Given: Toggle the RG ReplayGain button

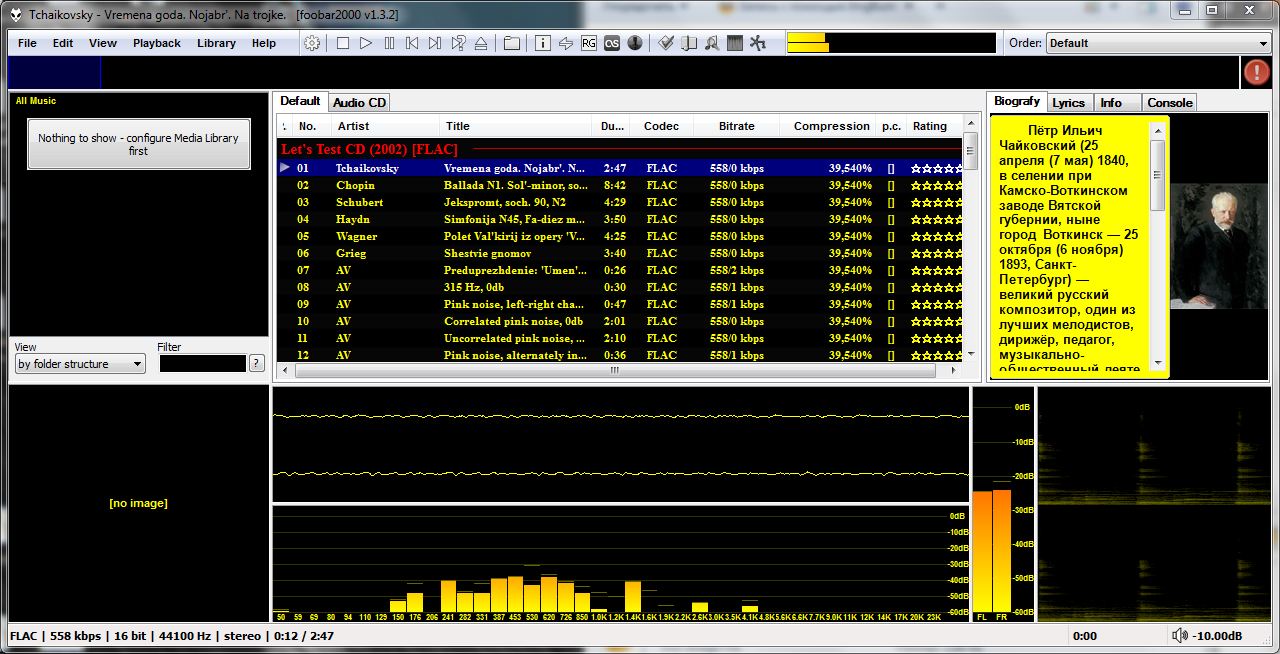Looking at the screenshot, I should [588, 43].
